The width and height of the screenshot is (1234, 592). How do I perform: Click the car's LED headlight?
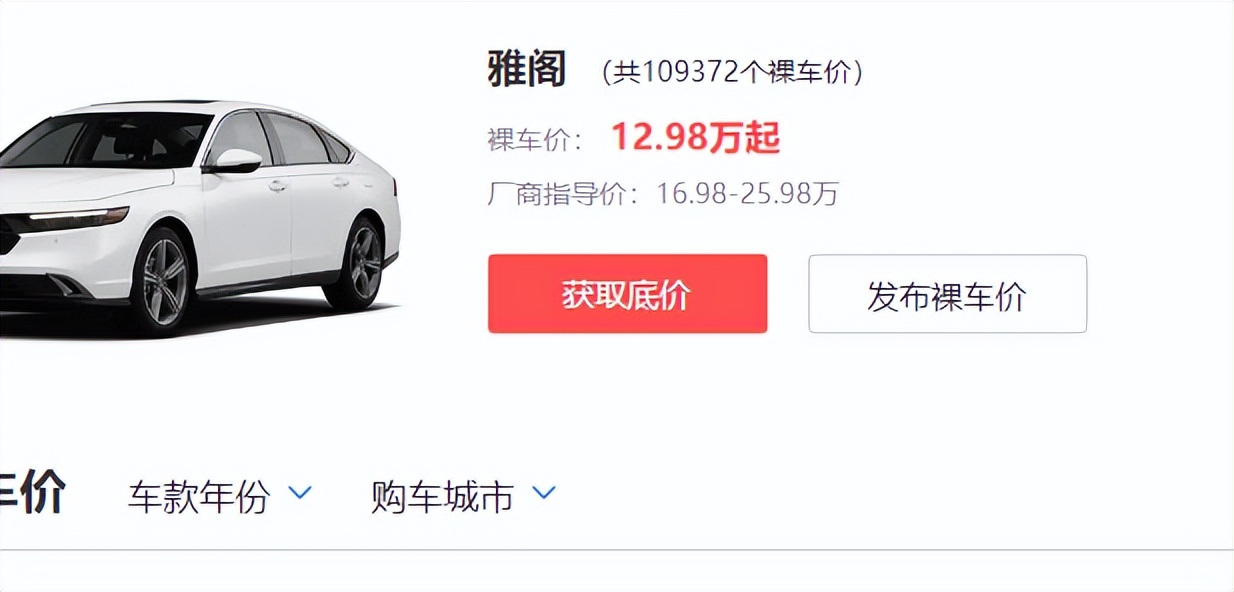[70, 218]
